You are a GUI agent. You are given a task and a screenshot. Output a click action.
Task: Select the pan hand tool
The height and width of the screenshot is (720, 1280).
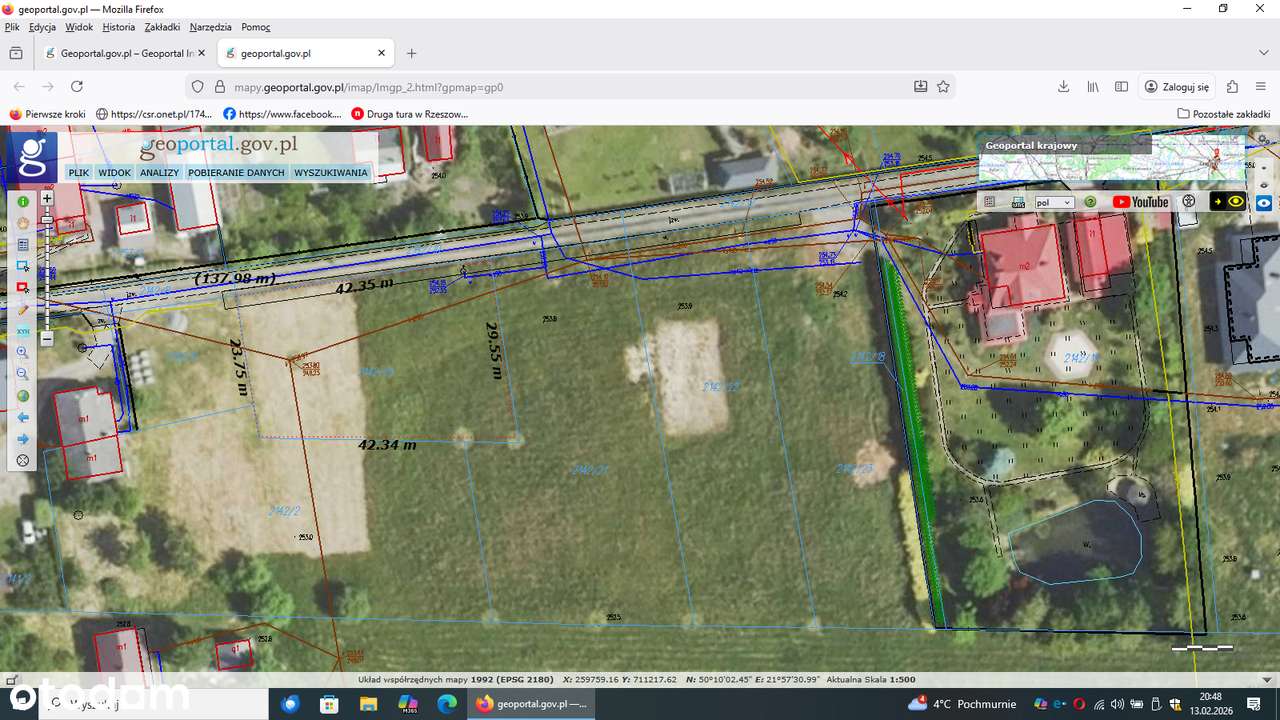(x=23, y=223)
